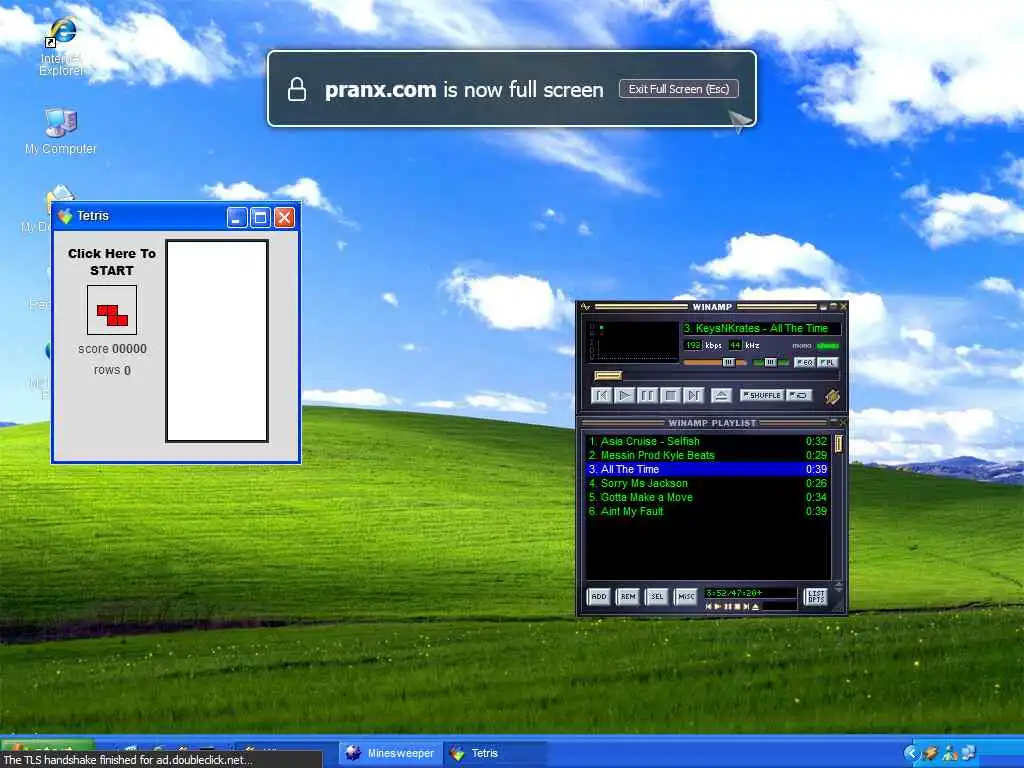Viewport: 1024px width, 768px height.
Task: Open the My Computer desktop icon
Action: [61, 132]
